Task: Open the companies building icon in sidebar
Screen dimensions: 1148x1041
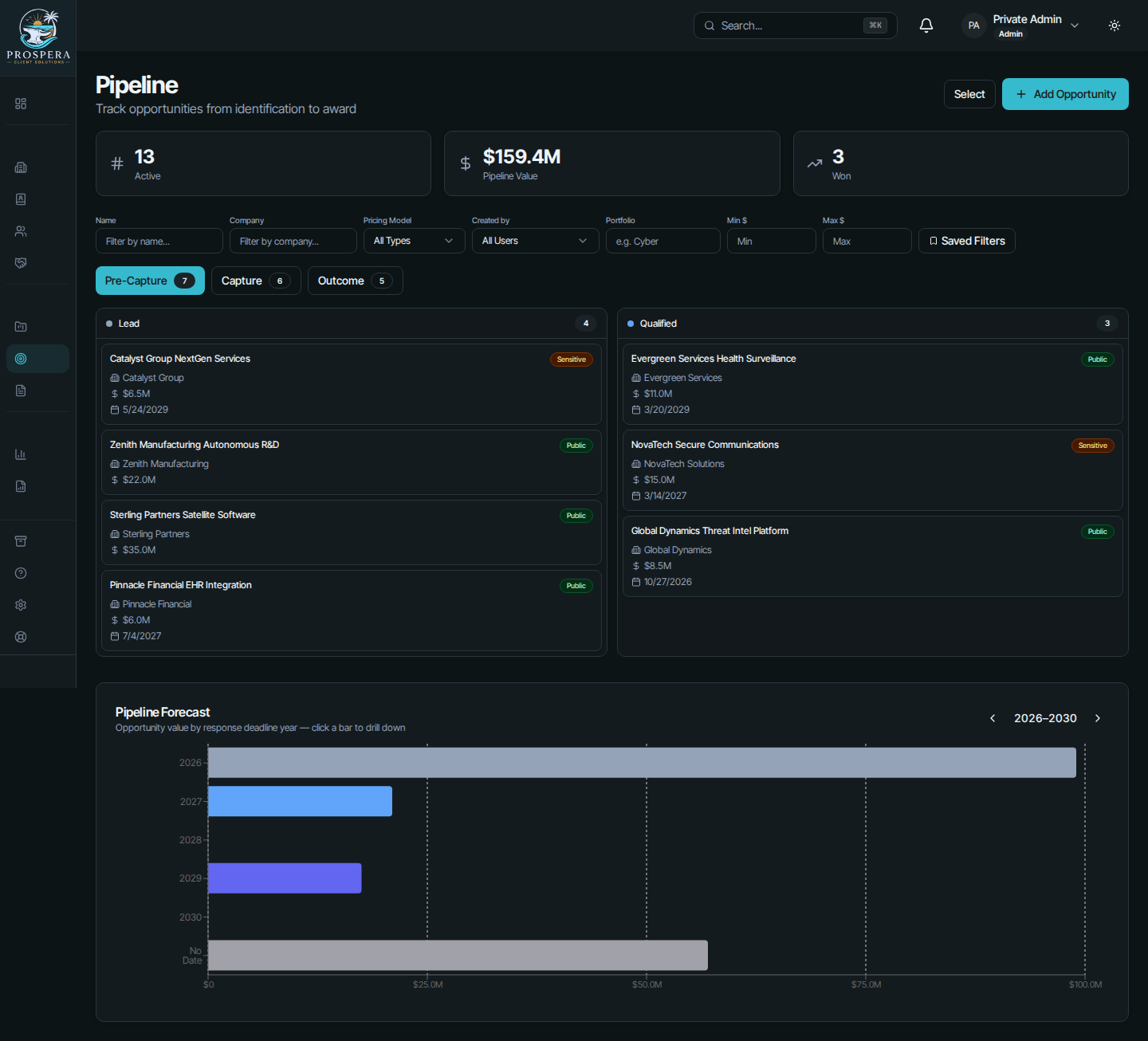Action: coord(21,167)
